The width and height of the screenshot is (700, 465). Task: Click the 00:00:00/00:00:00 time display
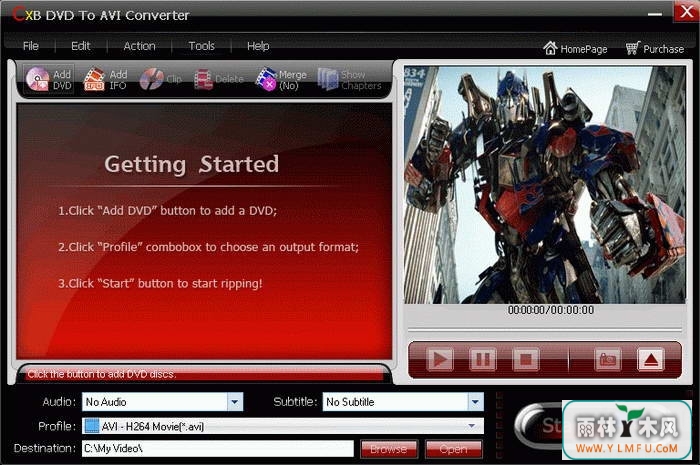point(550,310)
